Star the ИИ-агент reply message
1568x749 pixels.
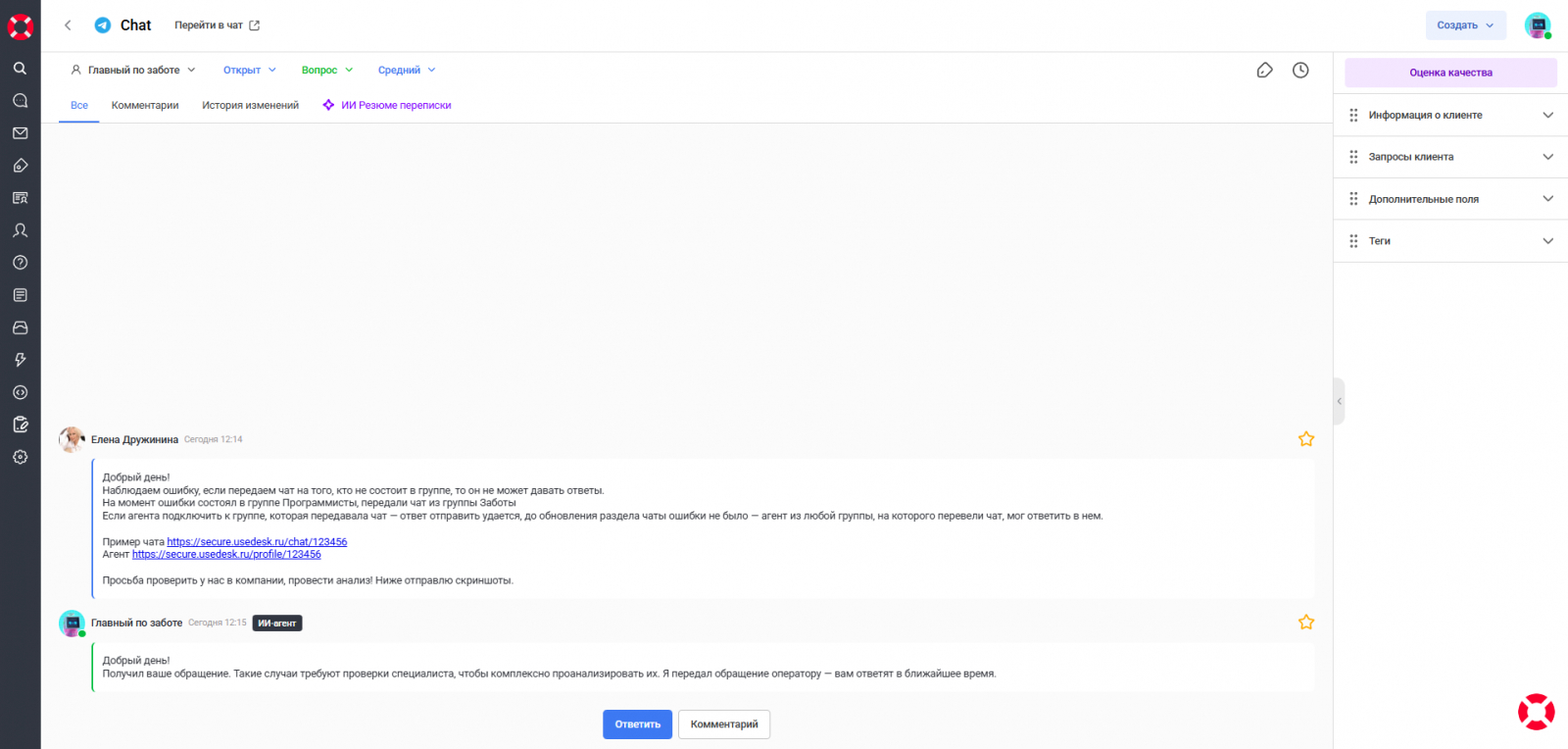[1305, 623]
